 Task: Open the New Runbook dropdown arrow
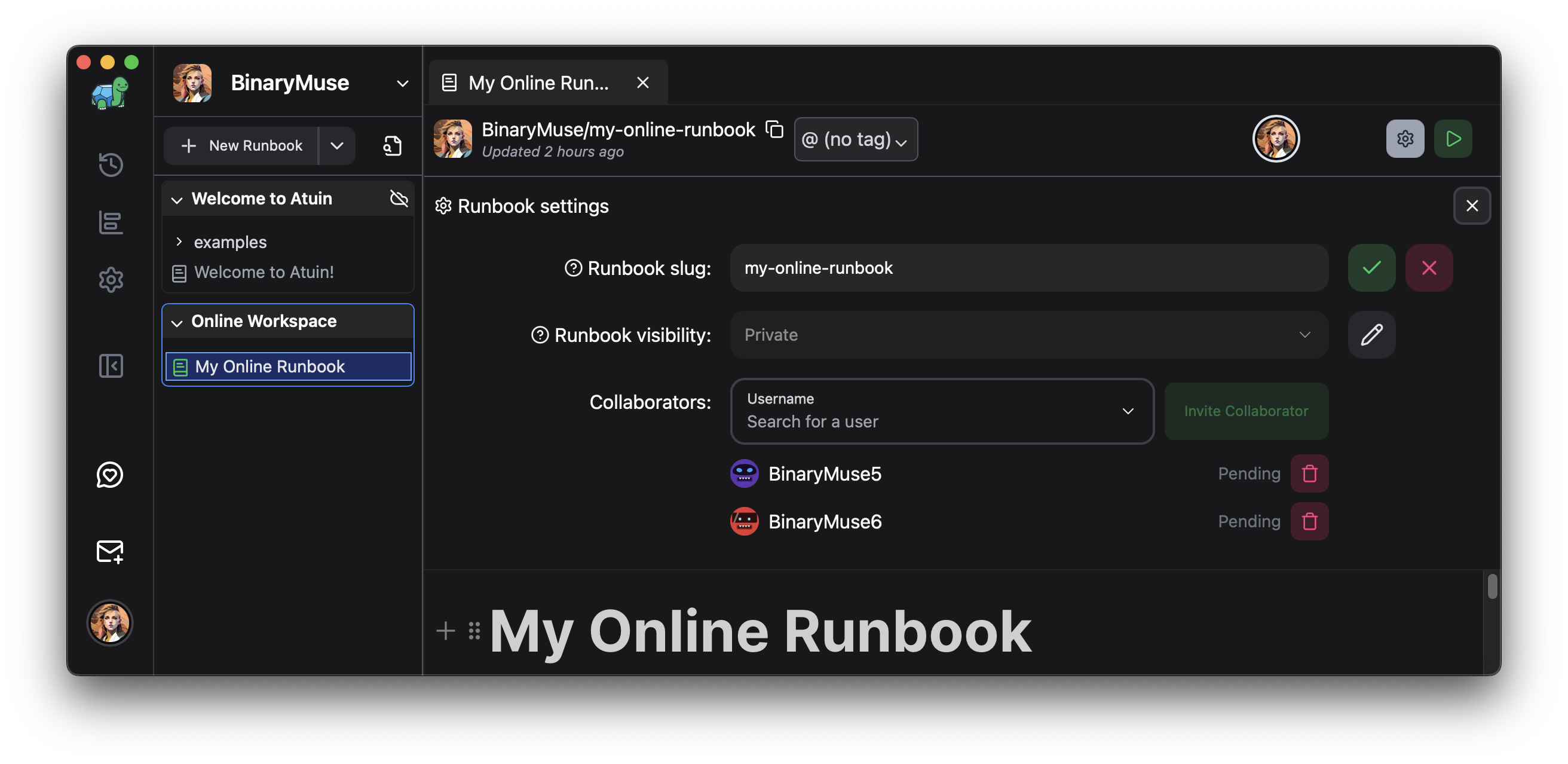pyautogui.click(x=336, y=145)
